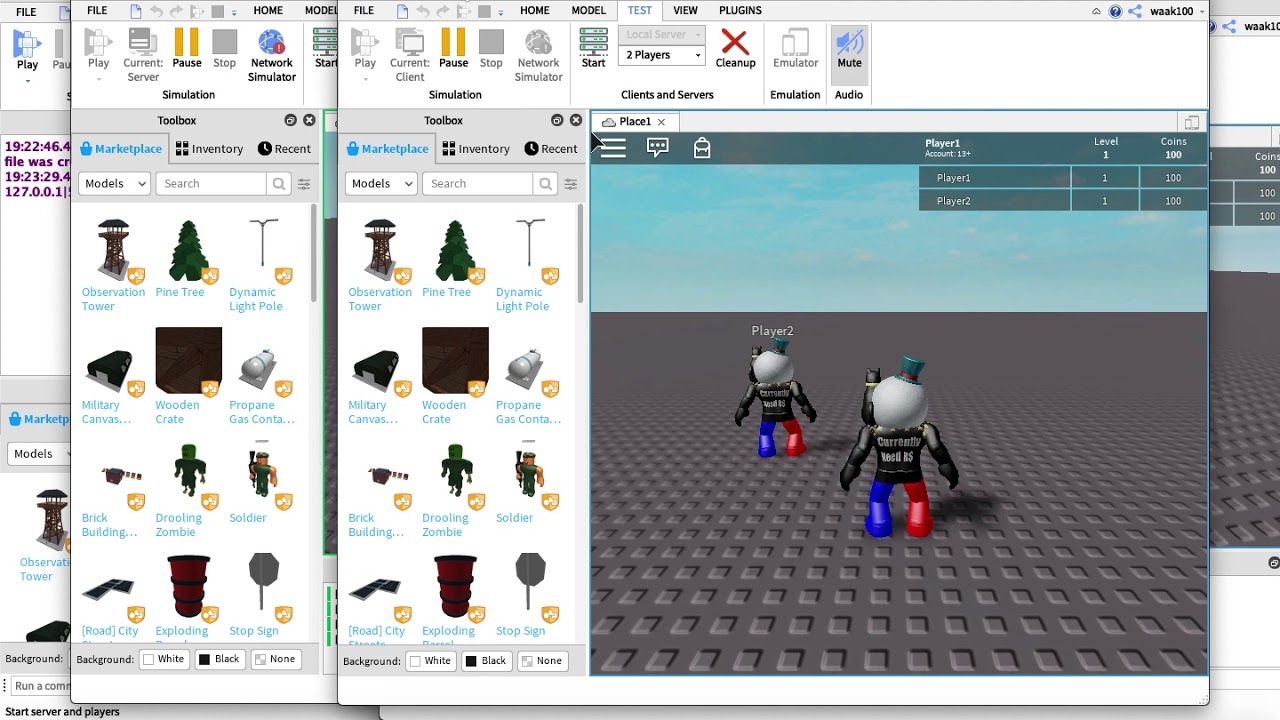Open the hamburger game menu icon
The image size is (1280, 720).
point(613,148)
